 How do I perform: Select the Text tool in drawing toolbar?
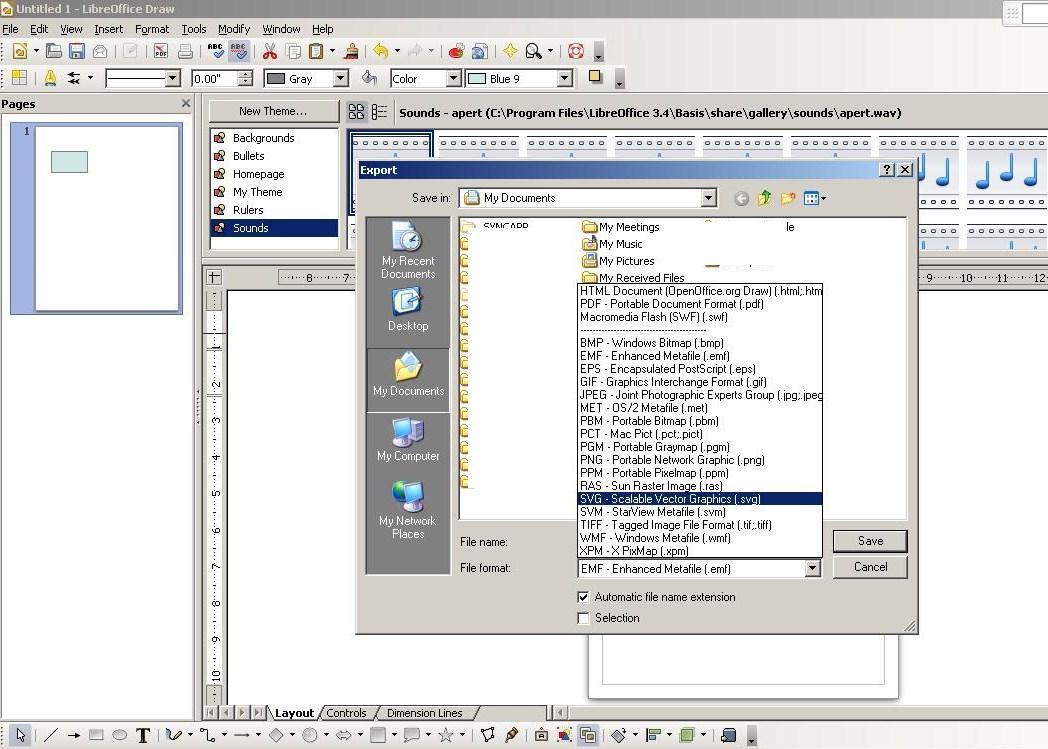[x=143, y=735]
